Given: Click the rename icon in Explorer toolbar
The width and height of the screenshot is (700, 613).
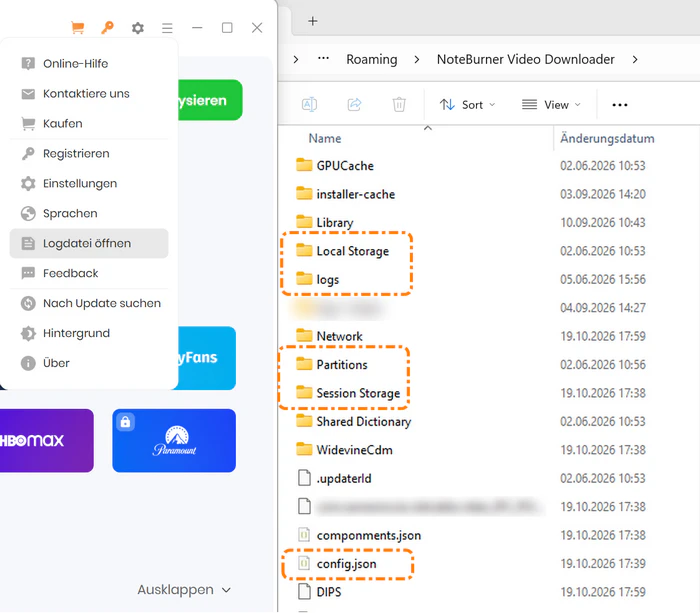Looking at the screenshot, I should click(x=309, y=104).
